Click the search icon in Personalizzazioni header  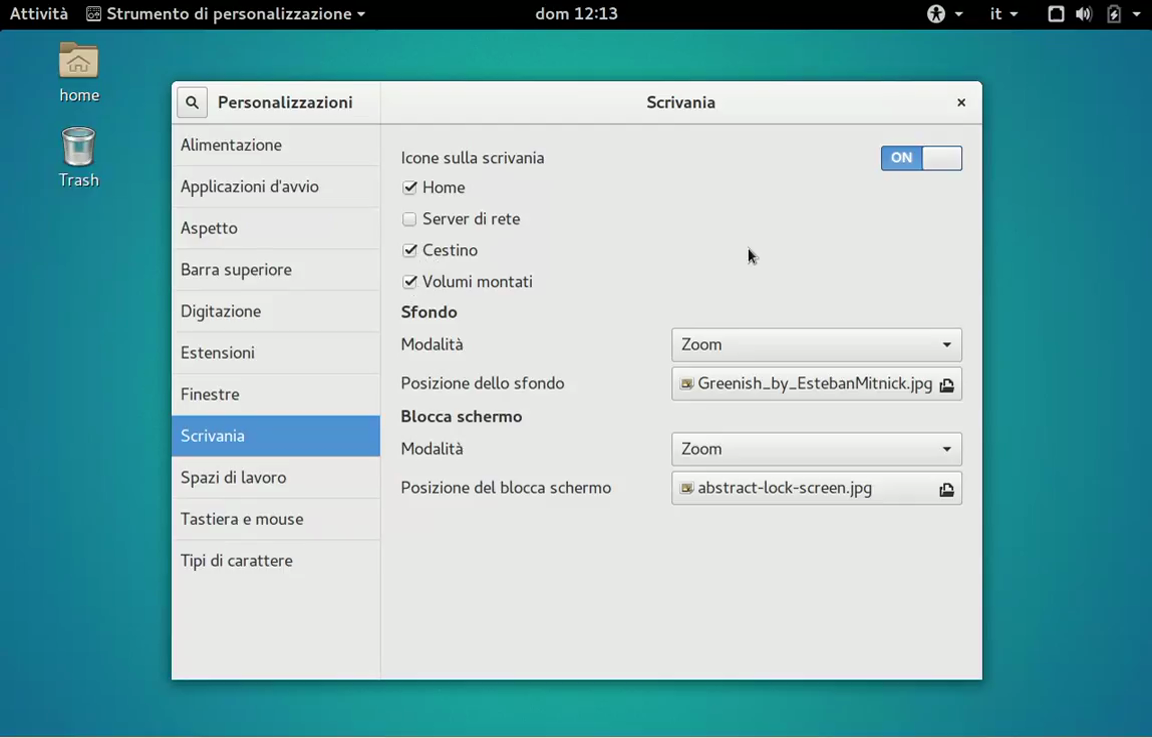pyautogui.click(x=192, y=102)
